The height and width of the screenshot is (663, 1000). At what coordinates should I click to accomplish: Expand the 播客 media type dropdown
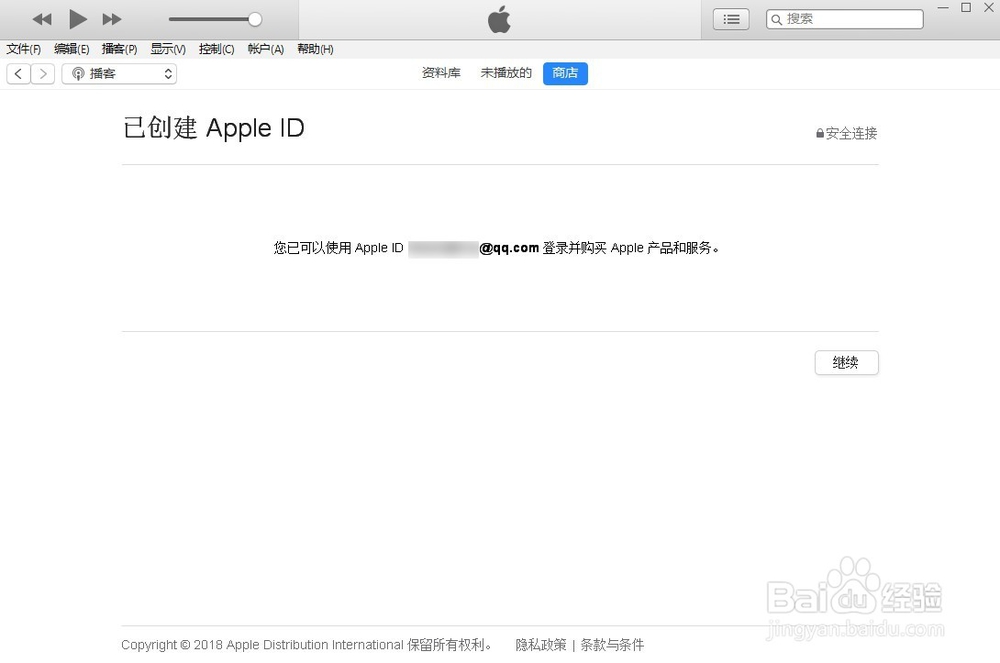(x=119, y=74)
